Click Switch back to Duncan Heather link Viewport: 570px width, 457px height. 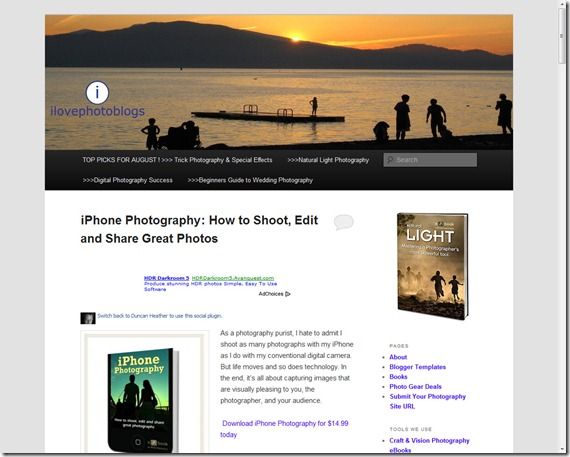coord(160,316)
